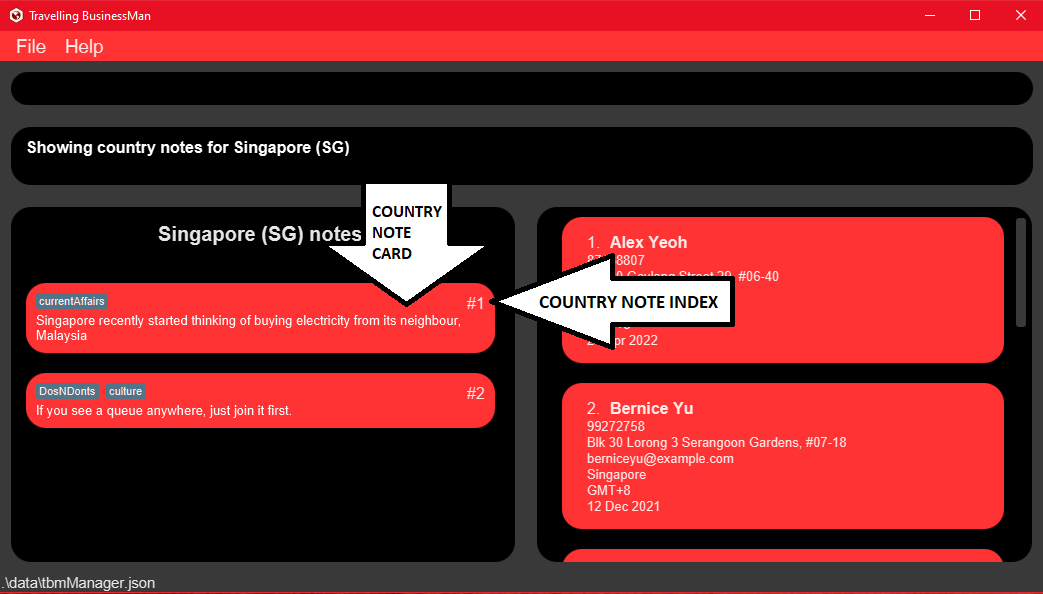Open the File menu

click(x=31, y=47)
